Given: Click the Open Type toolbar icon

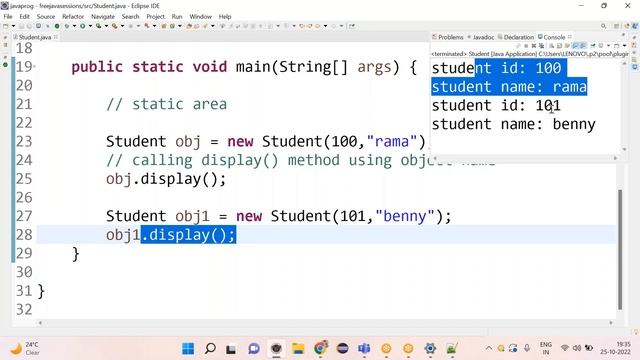Looking at the screenshot, I should (x=189, y=26).
